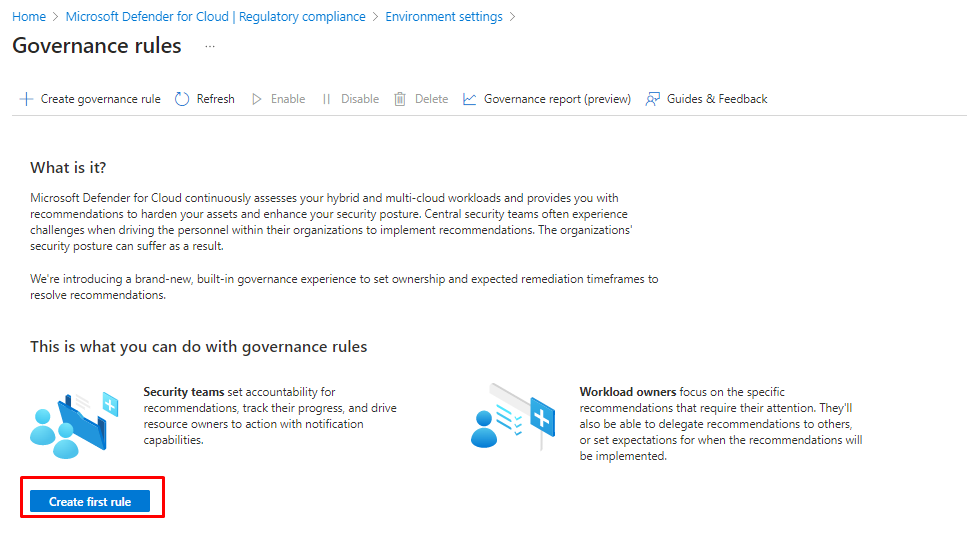Choose the Create governance rule text label
Viewport: 967px width, 541px height.
[100, 99]
